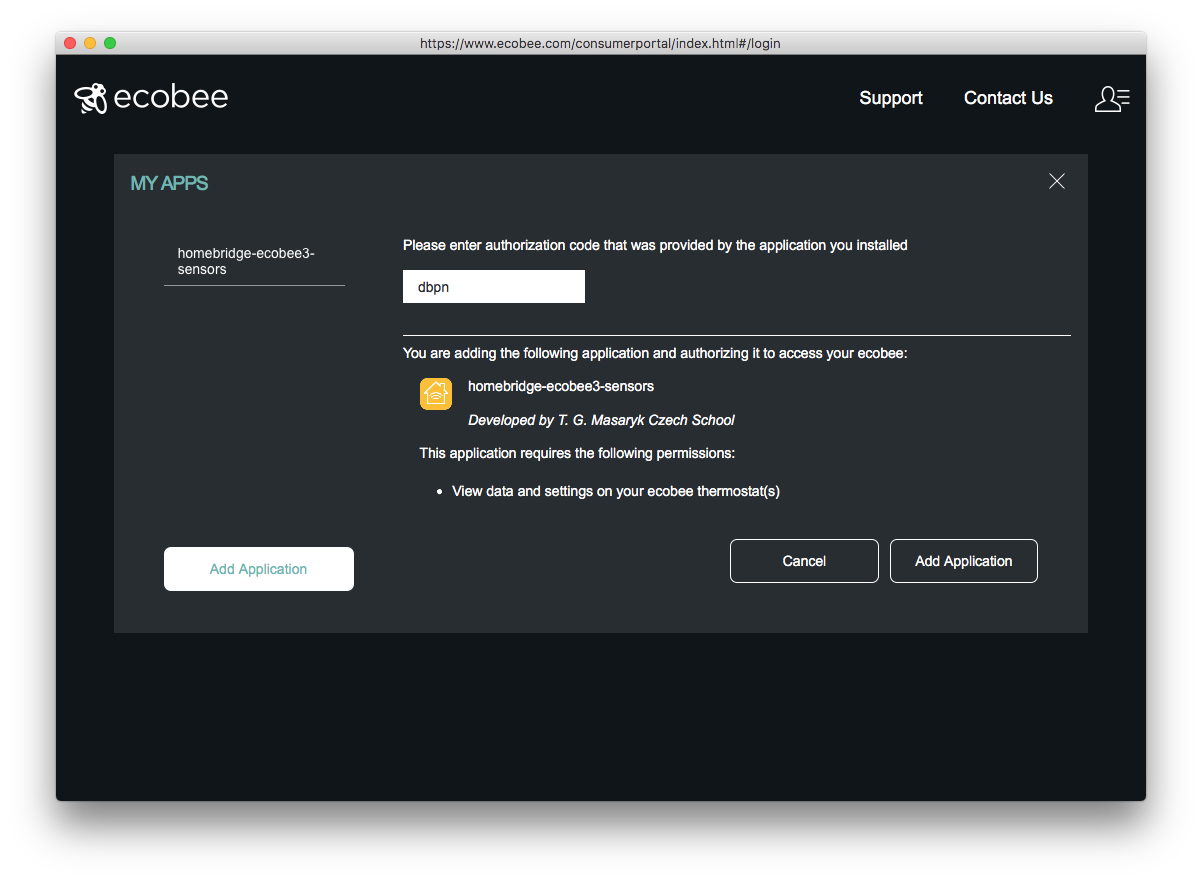Click the 'You are adding the following application' text
The image size is (1202, 881).
[x=655, y=353]
